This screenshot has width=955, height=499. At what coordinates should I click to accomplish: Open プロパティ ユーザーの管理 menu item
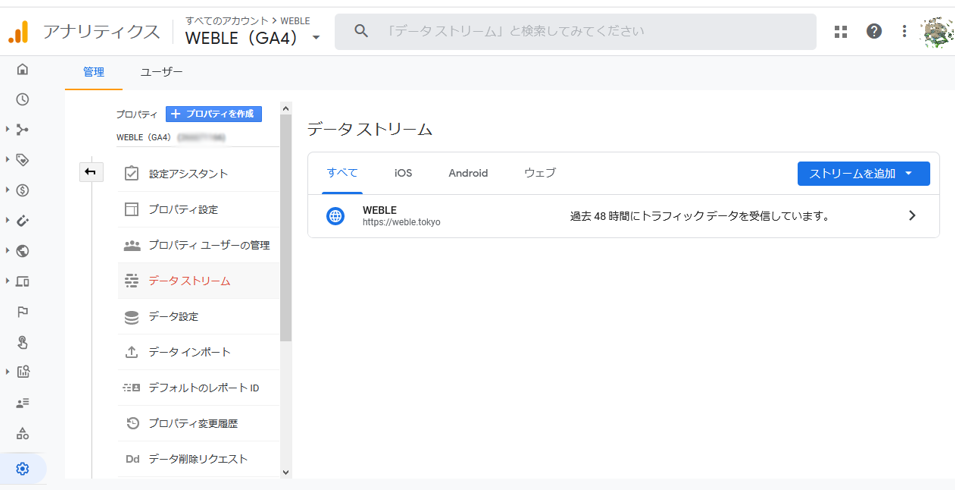point(198,246)
